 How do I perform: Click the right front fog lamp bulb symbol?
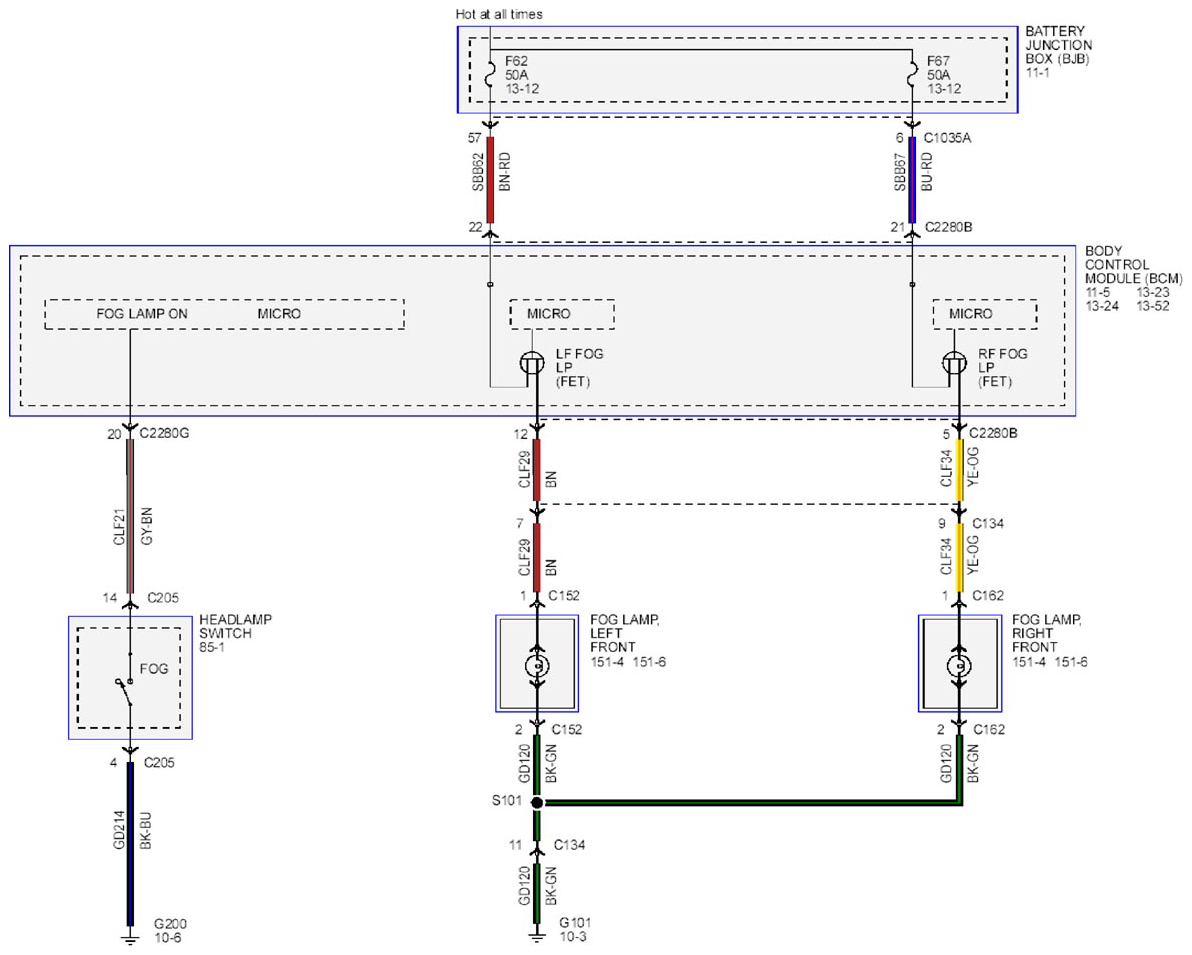pos(959,666)
